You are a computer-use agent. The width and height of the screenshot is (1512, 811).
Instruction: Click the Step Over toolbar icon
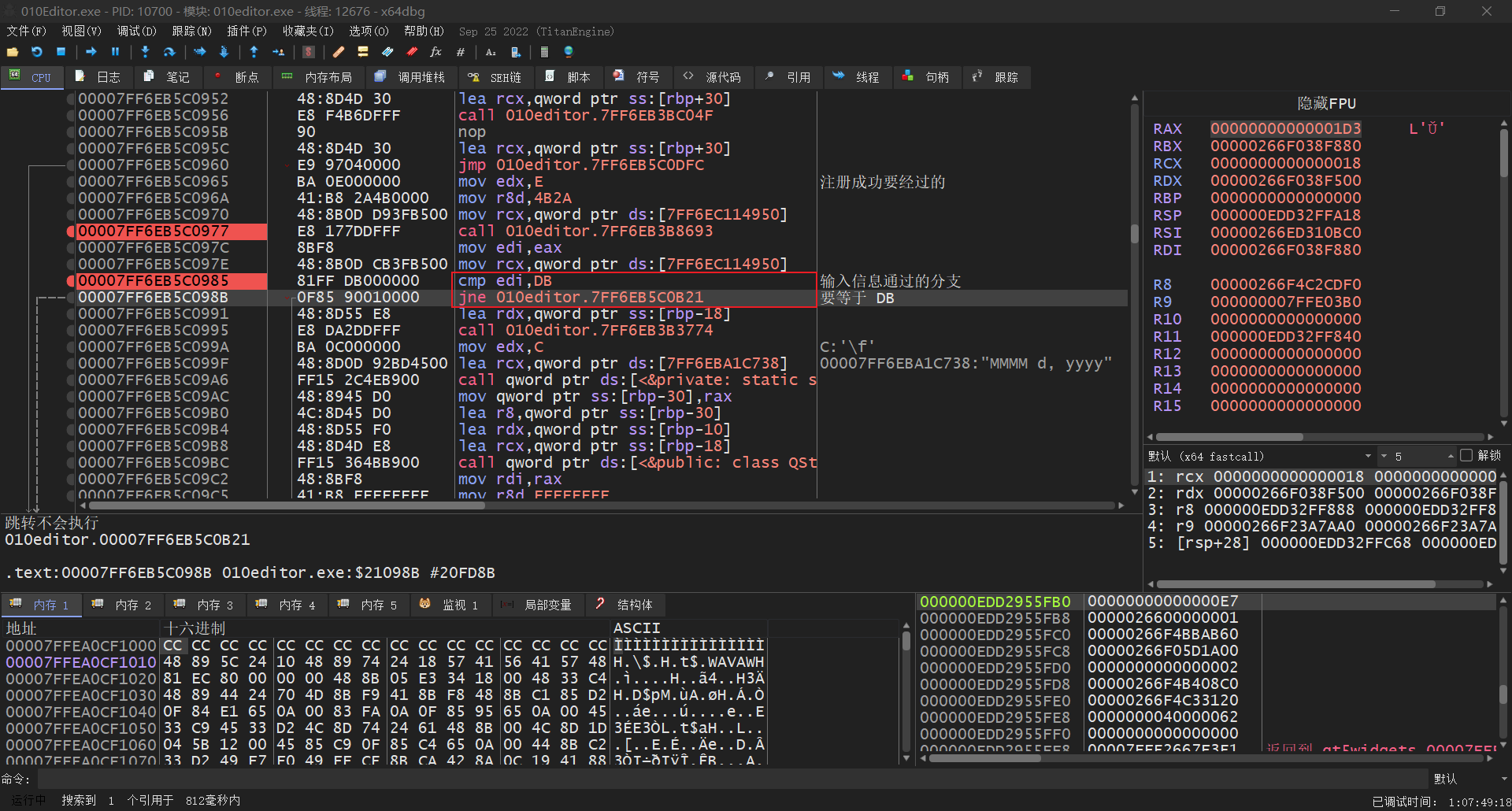point(169,52)
